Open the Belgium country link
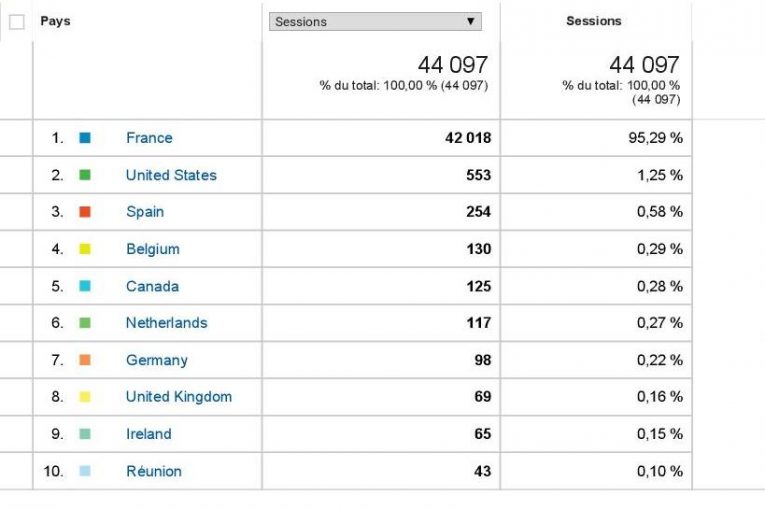 tap(153, 249)
